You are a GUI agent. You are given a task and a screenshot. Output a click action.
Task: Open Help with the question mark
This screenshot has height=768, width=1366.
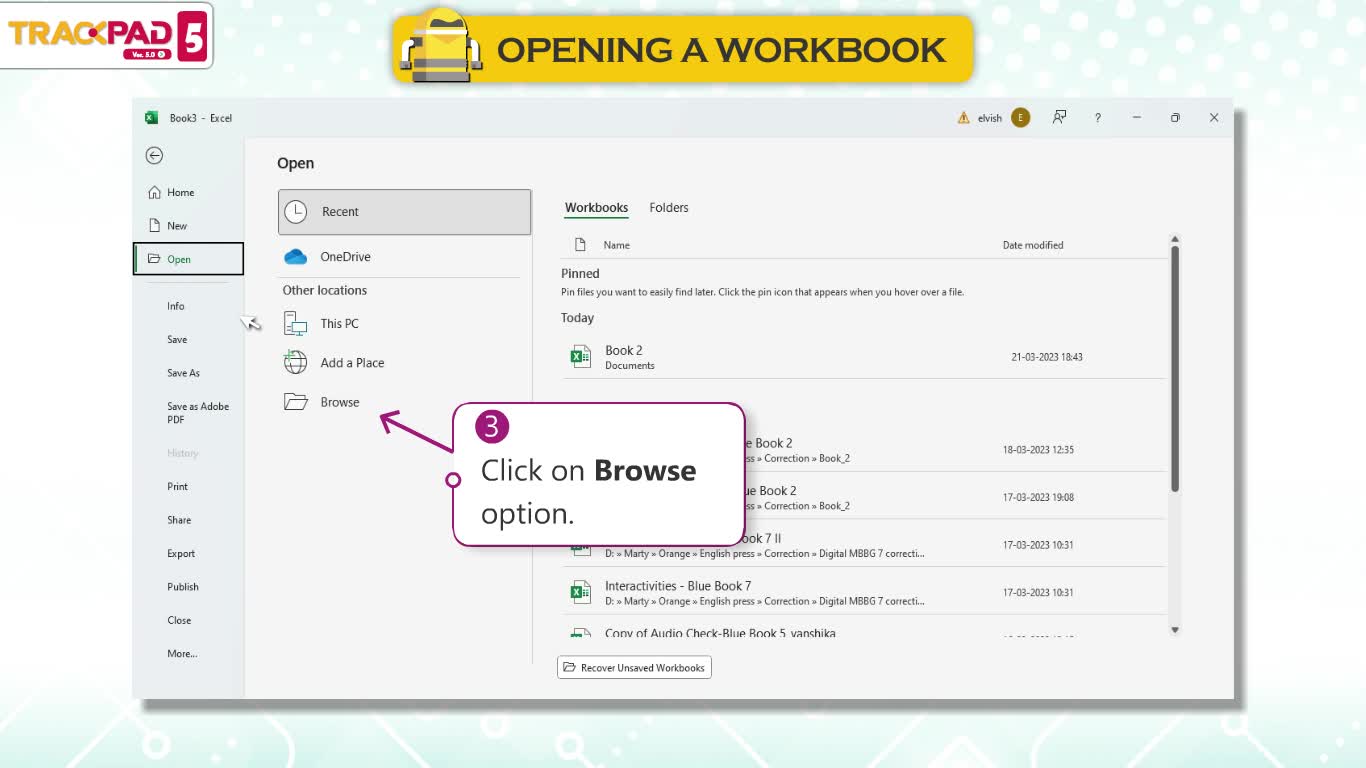tap(1097, 118)
